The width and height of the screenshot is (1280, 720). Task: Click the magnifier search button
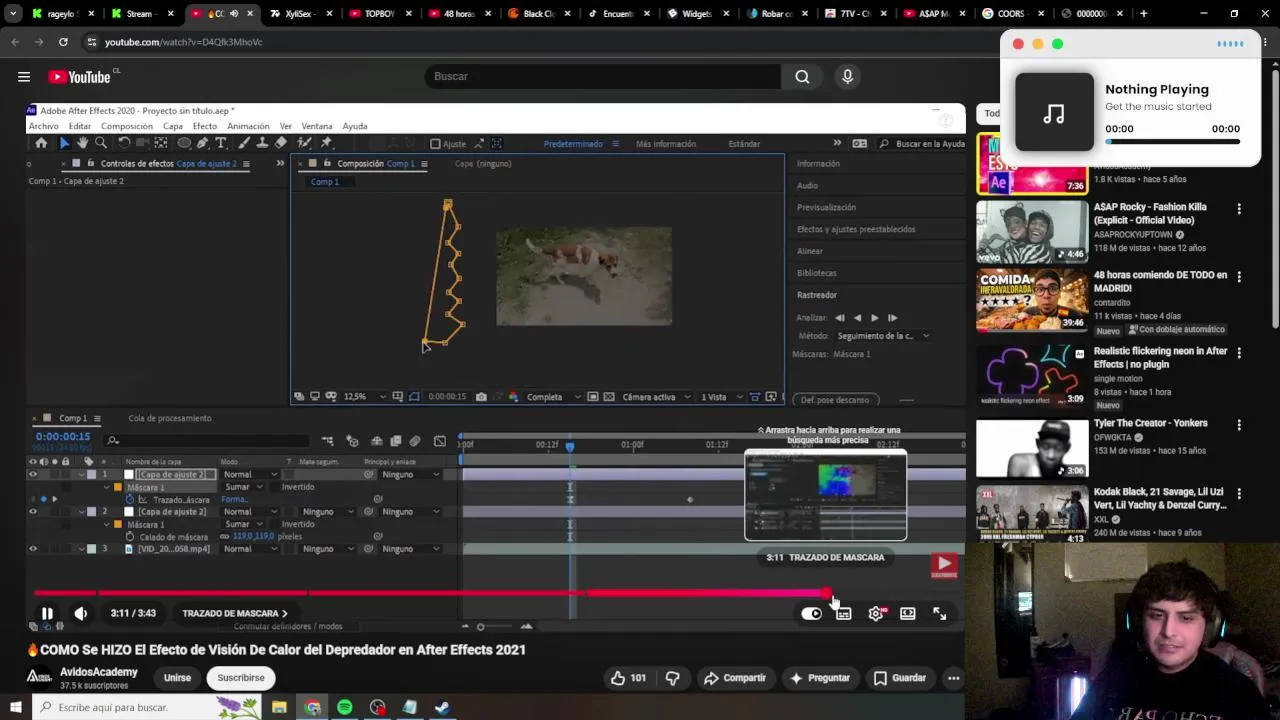[x=802, y=77]
